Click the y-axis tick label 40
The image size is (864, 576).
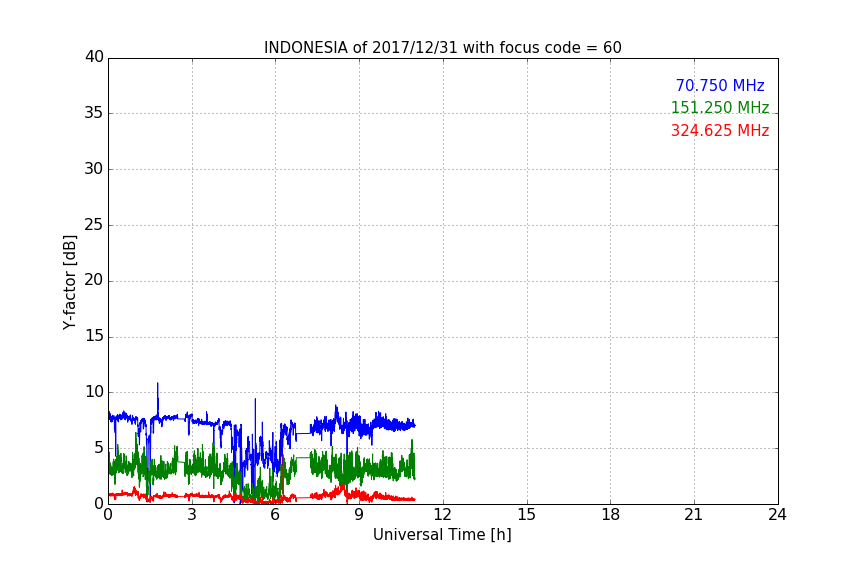coord(94,57)
